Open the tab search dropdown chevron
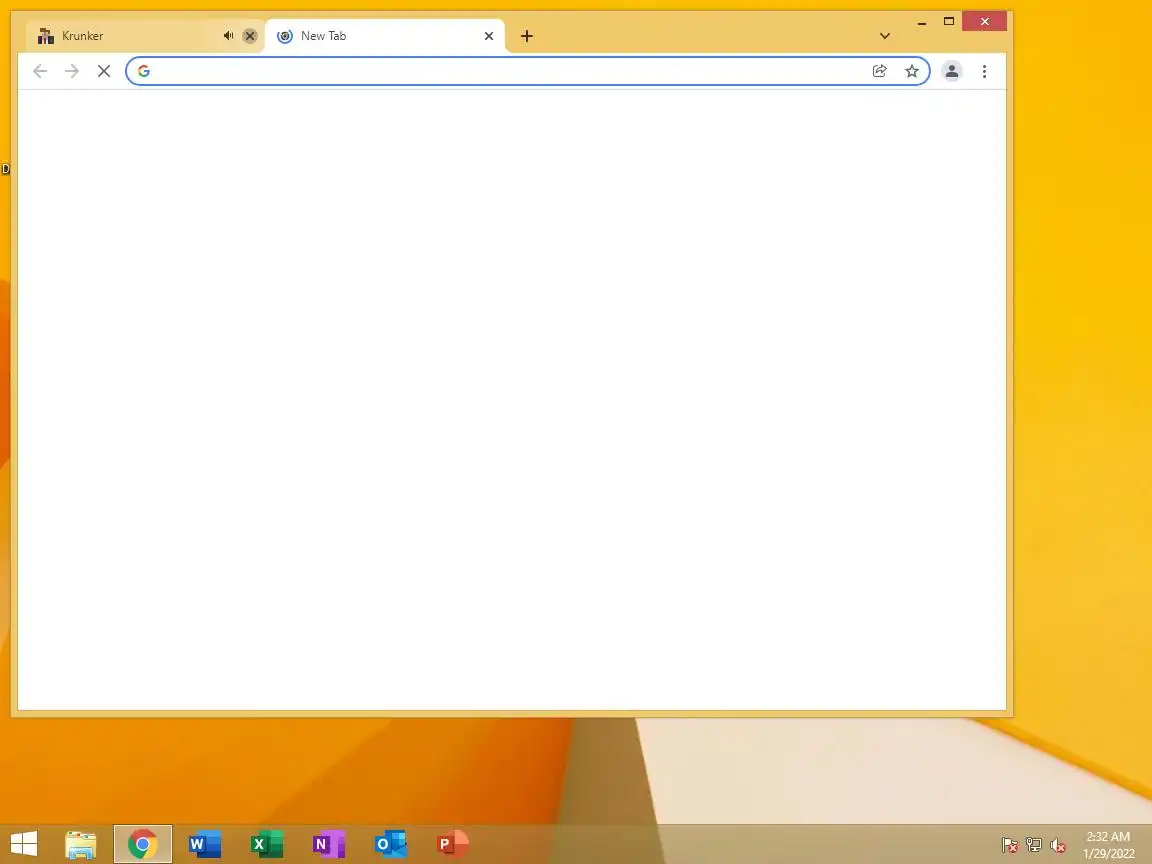Image resolution: width=1152 pixels, height=864 pixels. [x=885, y=36]
